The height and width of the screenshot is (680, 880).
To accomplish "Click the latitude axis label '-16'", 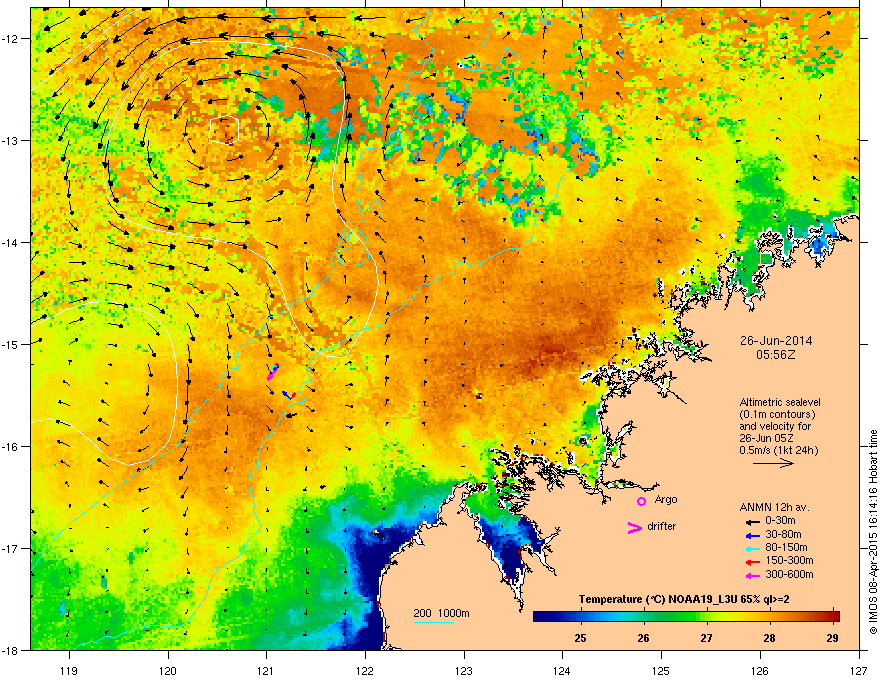I will coord(11,447).
